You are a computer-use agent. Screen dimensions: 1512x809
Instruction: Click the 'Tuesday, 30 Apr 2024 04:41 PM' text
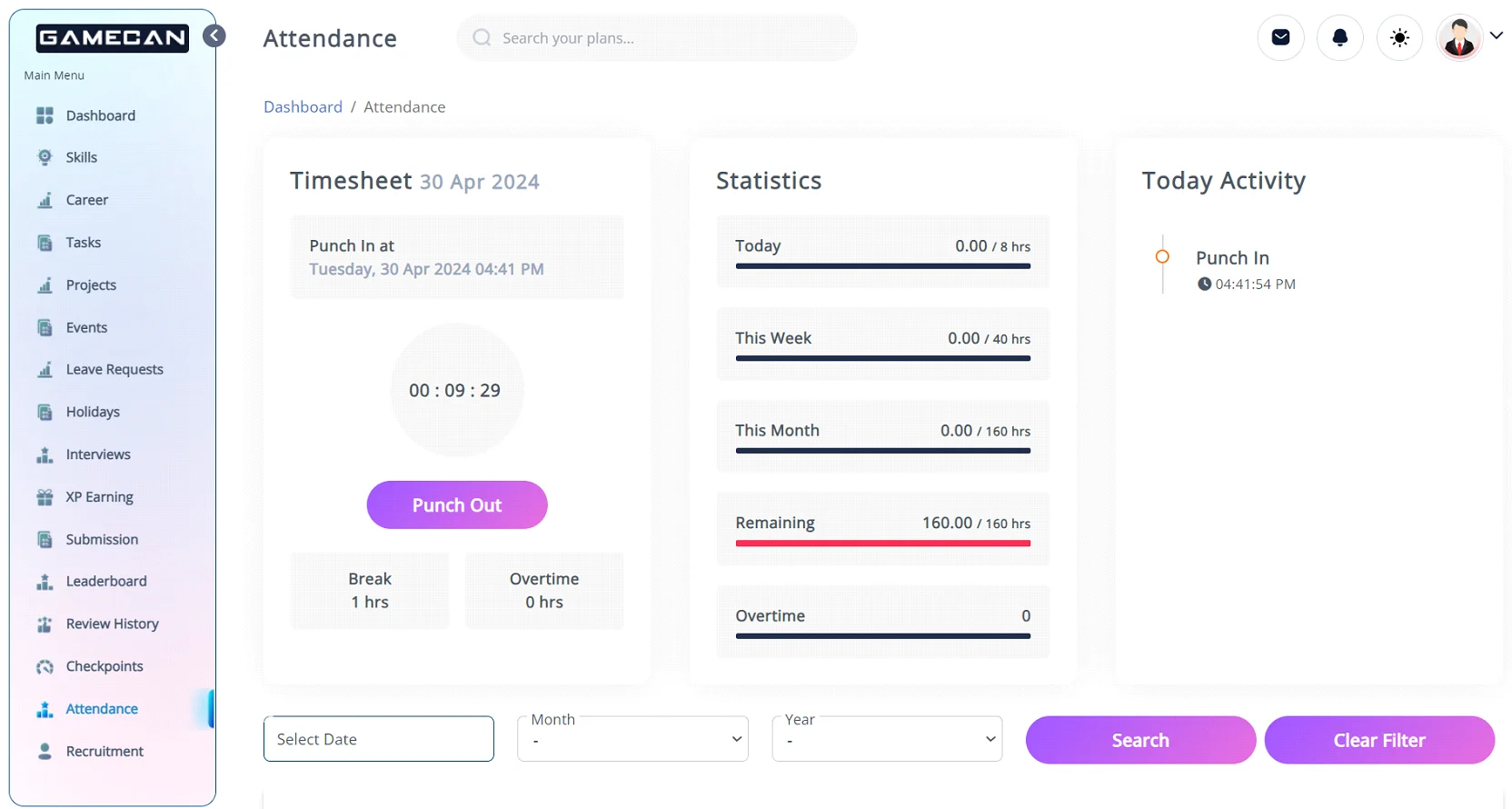pyautogui.click(x=426, y=269)
